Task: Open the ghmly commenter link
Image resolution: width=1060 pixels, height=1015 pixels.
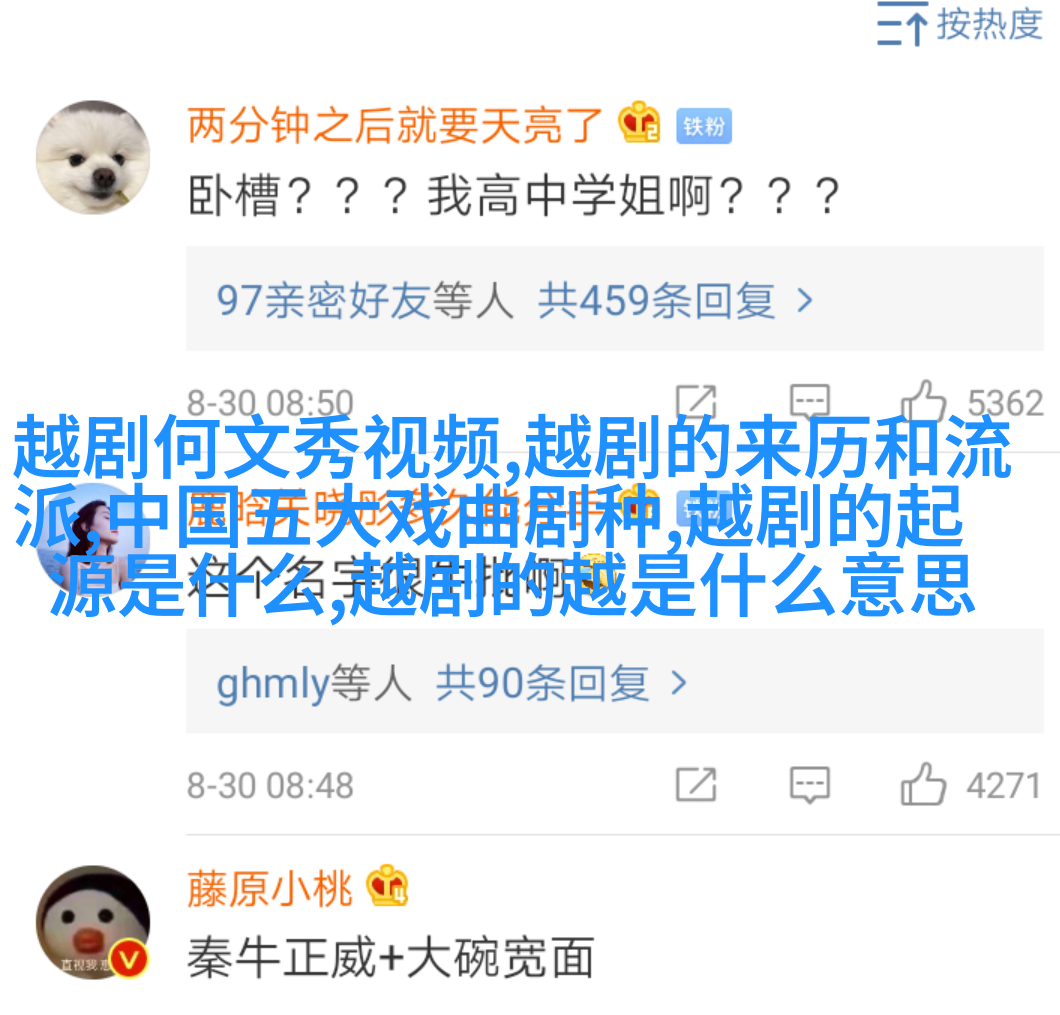Action: point(313,683)
